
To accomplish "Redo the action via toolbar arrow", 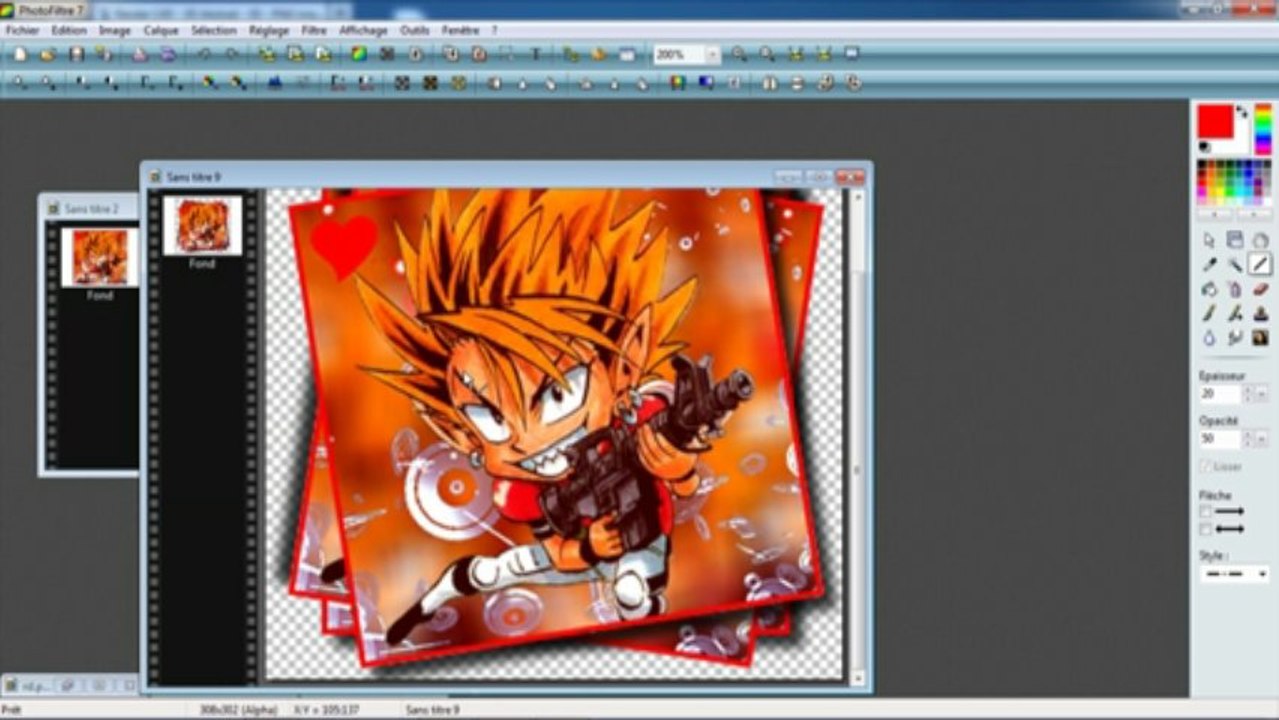I will (231, 54).
